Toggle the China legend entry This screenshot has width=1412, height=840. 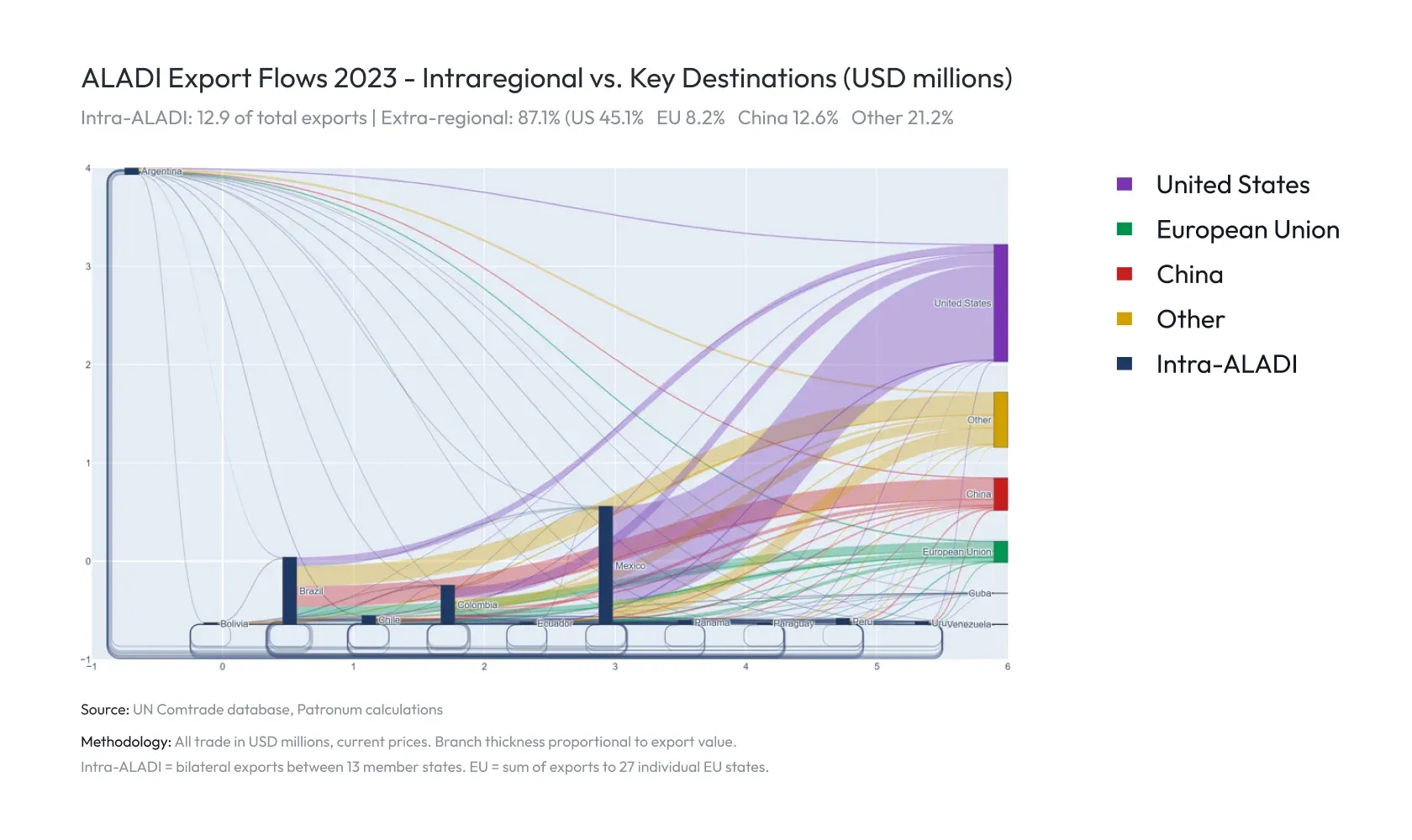tap(1188, 274)
